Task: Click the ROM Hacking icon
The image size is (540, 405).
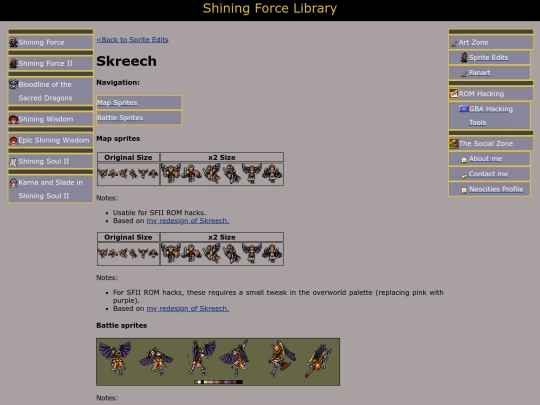Action: pyautogui.click(x=454, y=93)
